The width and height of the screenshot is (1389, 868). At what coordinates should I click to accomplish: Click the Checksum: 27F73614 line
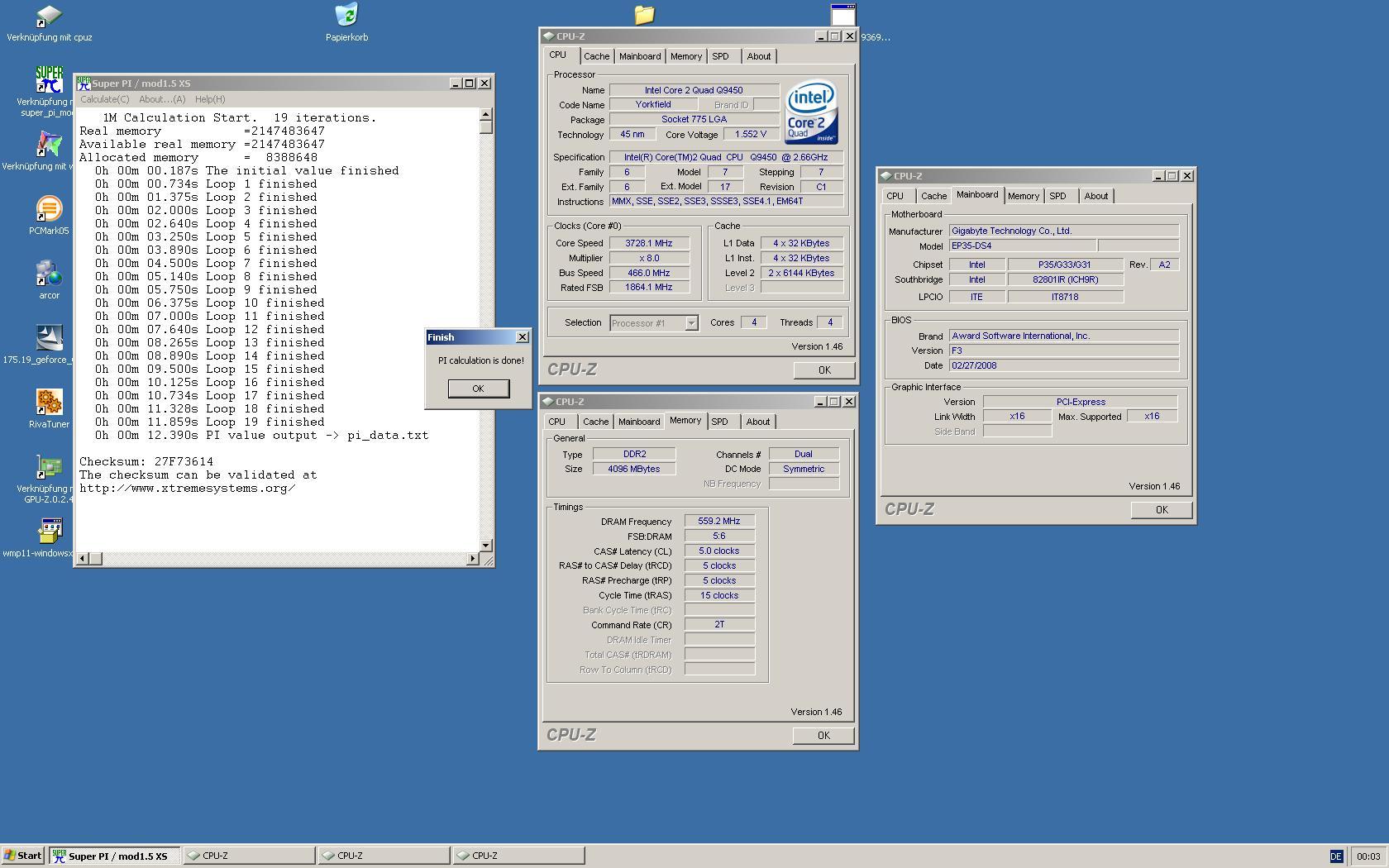point(146,462)
